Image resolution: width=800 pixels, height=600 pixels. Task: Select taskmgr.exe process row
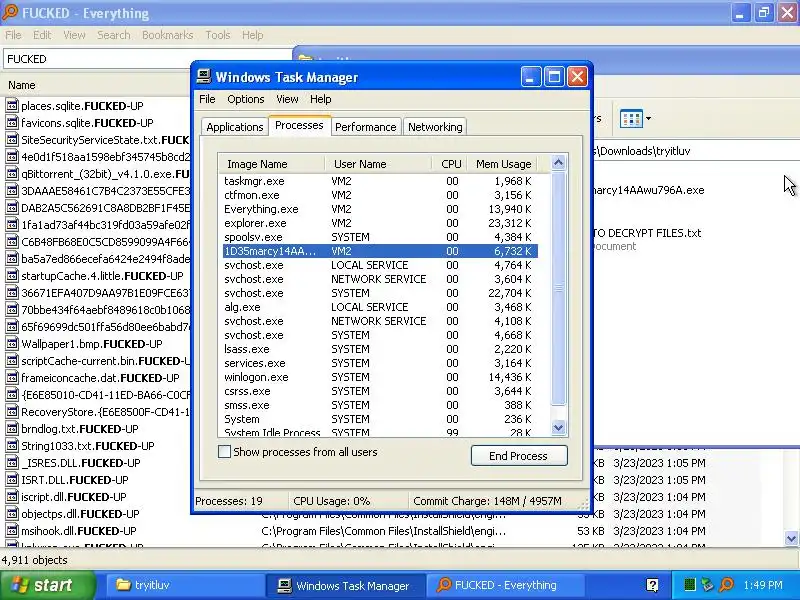(x=380, y=181)
